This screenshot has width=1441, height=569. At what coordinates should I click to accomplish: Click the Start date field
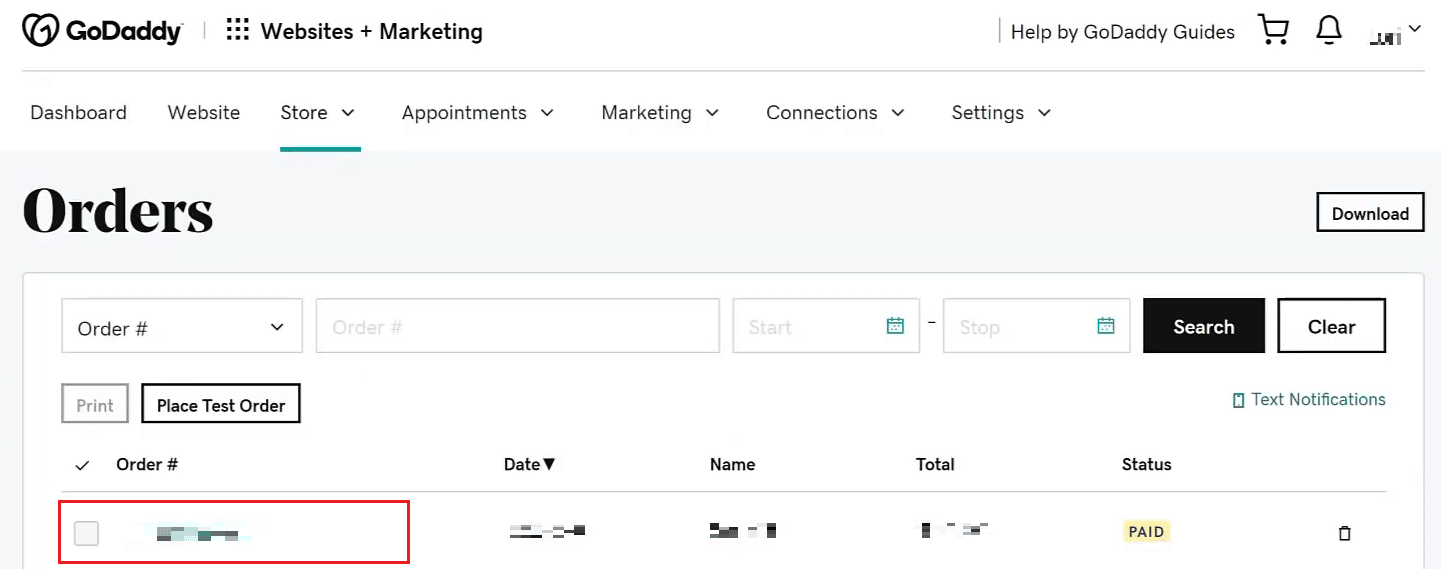826,326
